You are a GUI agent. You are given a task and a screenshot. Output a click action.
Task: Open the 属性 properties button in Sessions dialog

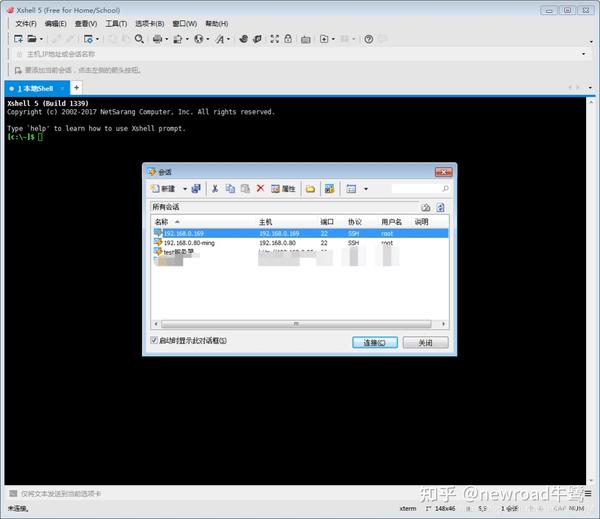click(283, 189)
